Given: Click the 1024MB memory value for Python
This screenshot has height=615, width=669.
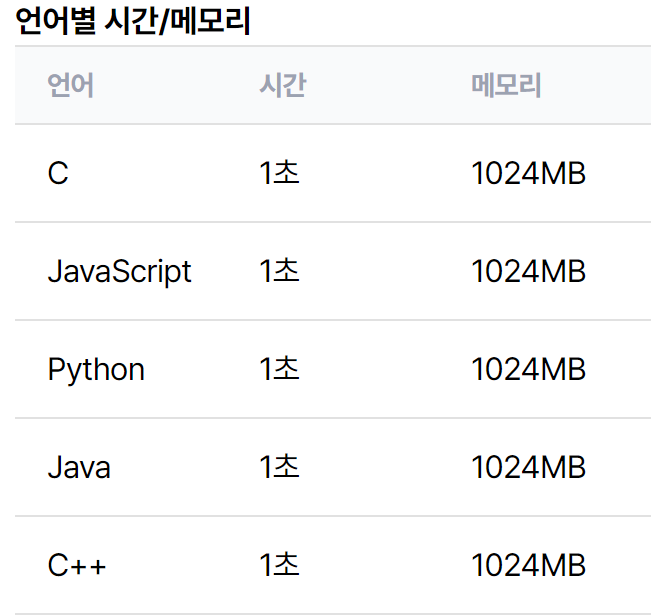Looking at the screenshot, I should tap(529, 369).
